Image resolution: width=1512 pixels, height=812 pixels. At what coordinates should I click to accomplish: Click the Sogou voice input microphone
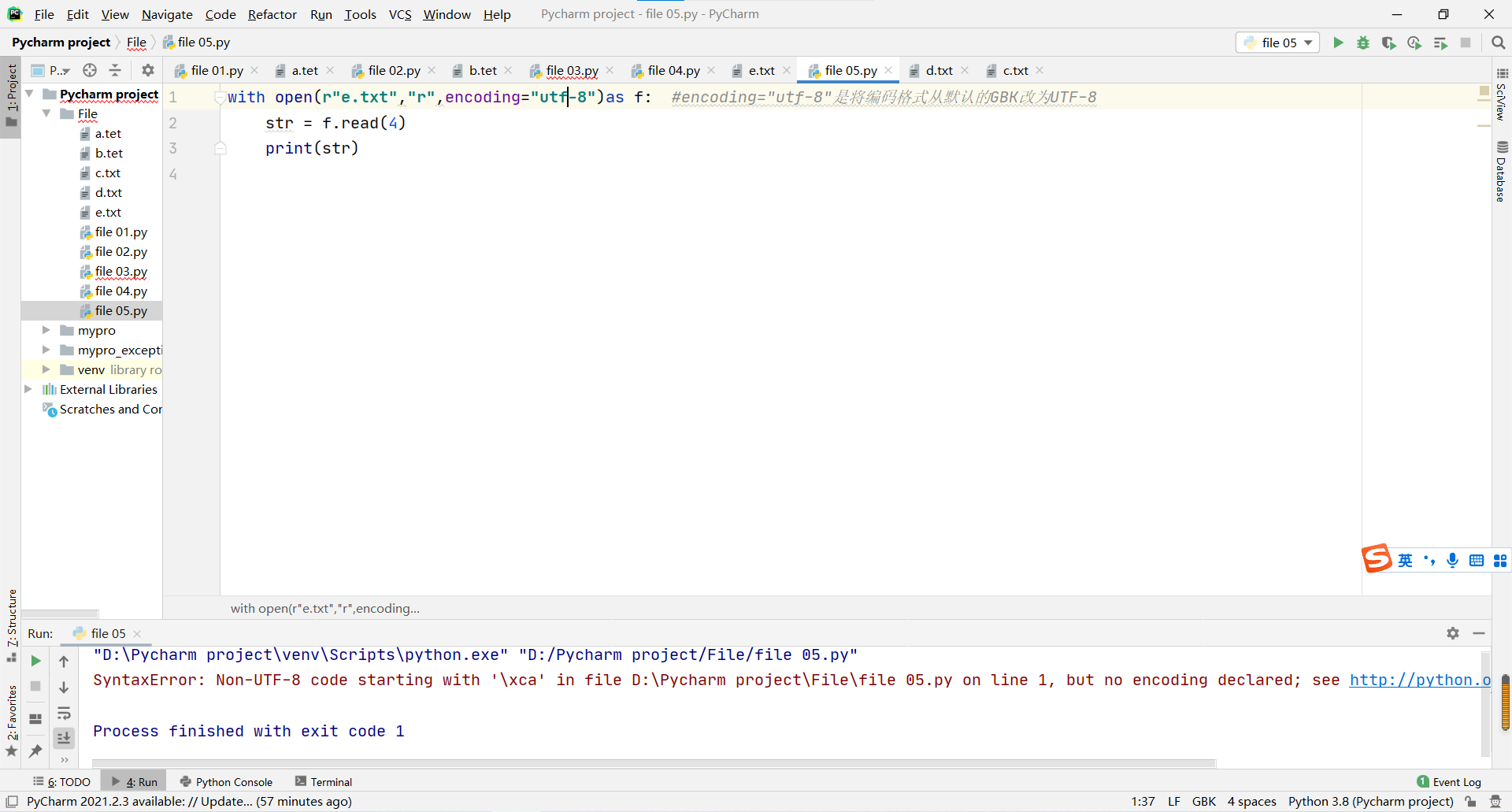click(x=1453, y=560)
